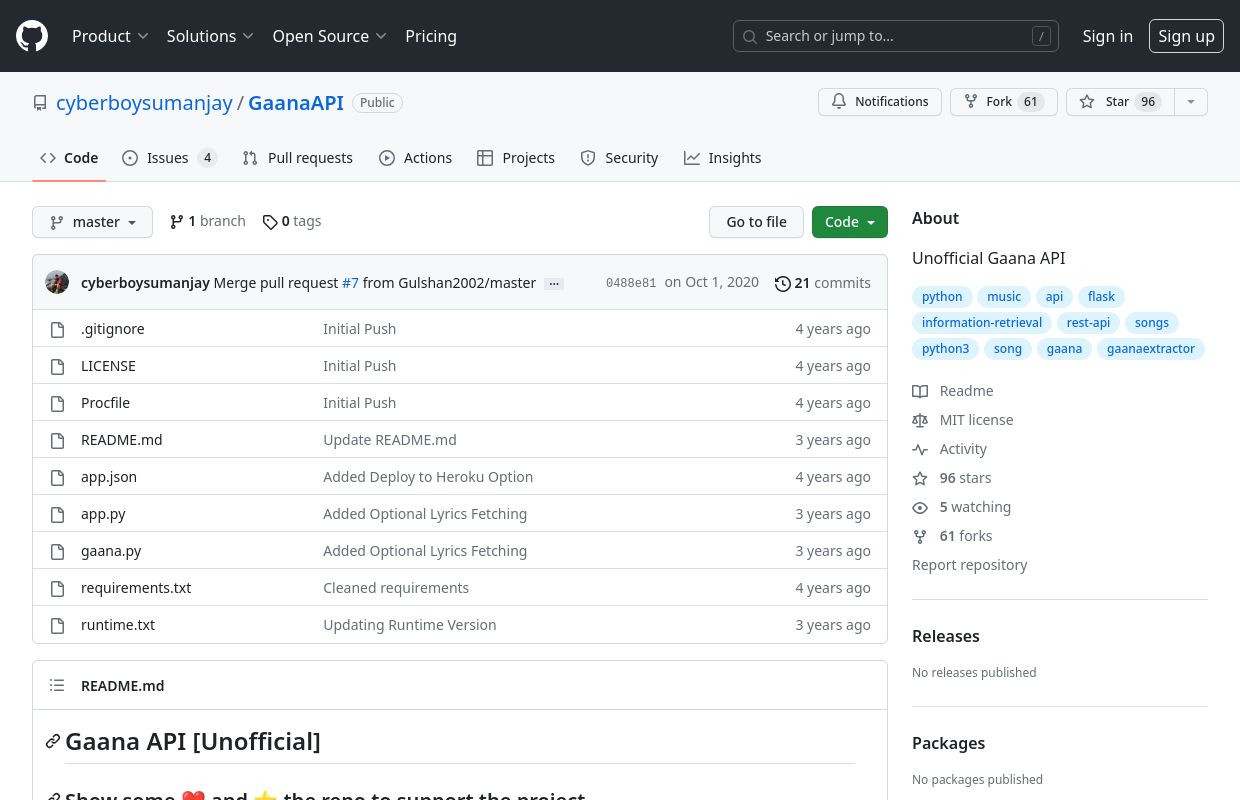
Task: Select the rest-api topic tag
Action: coord(1088,323)
